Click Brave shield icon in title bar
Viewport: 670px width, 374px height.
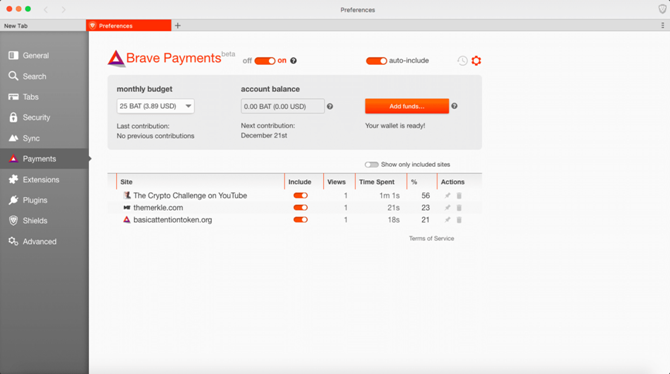click(x=662, y=9)
